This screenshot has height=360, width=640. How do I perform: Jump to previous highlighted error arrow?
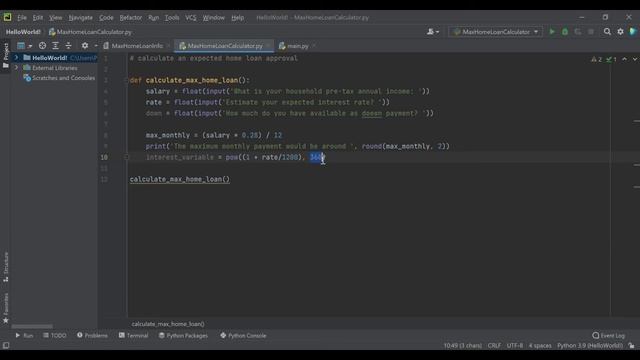click(x=624, y=59)
